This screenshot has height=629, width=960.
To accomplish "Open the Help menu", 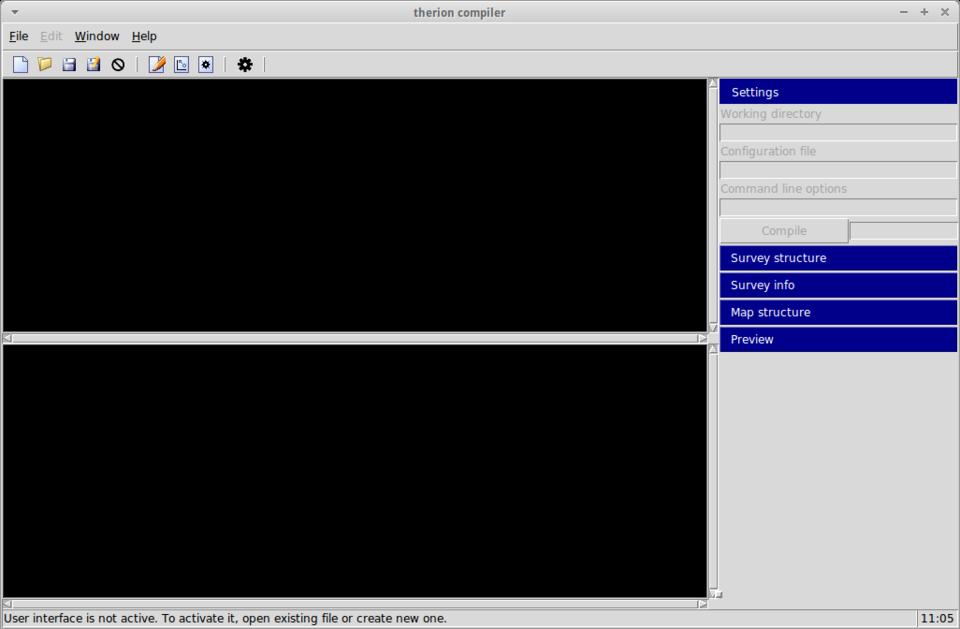I will point(144,36).
